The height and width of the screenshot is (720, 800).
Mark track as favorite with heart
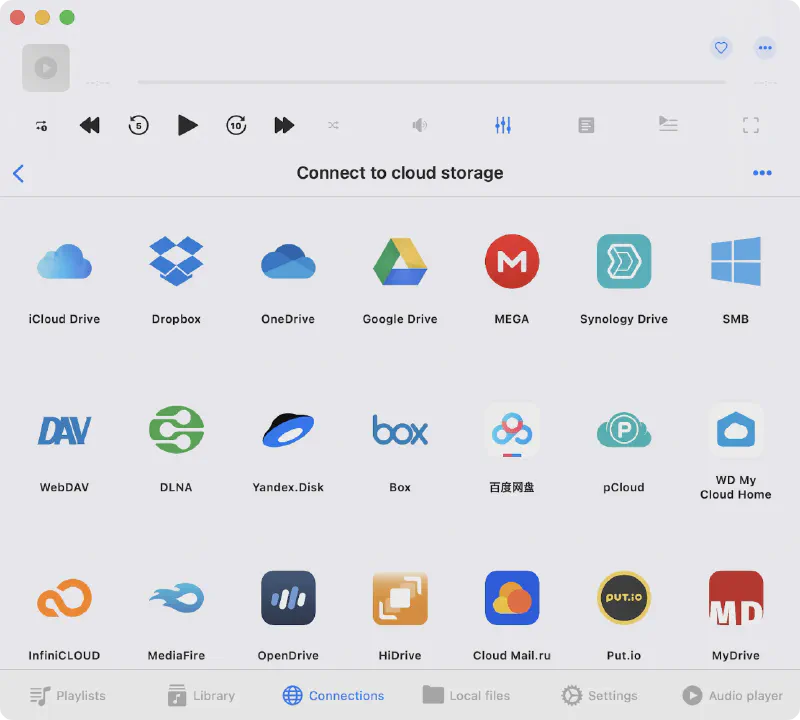(x=720, y=47)
